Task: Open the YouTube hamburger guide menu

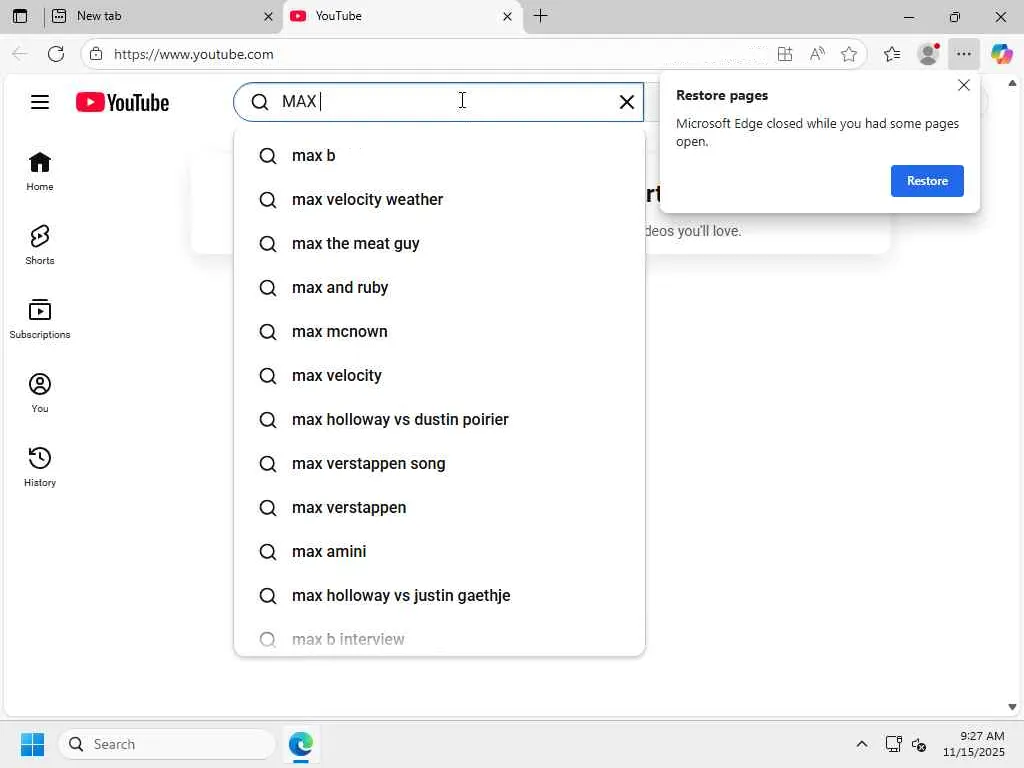Action: (x=40, y=102)
